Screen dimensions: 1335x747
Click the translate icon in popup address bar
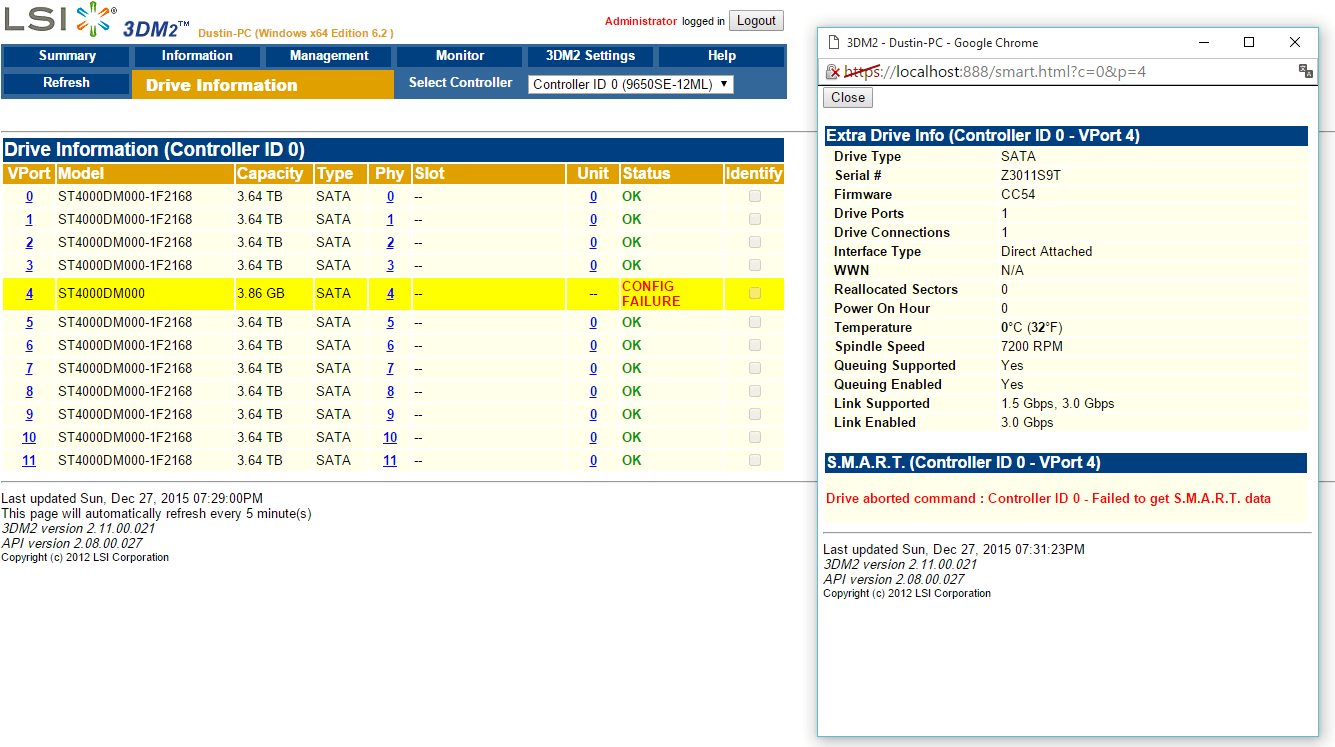click(1305, 71)
